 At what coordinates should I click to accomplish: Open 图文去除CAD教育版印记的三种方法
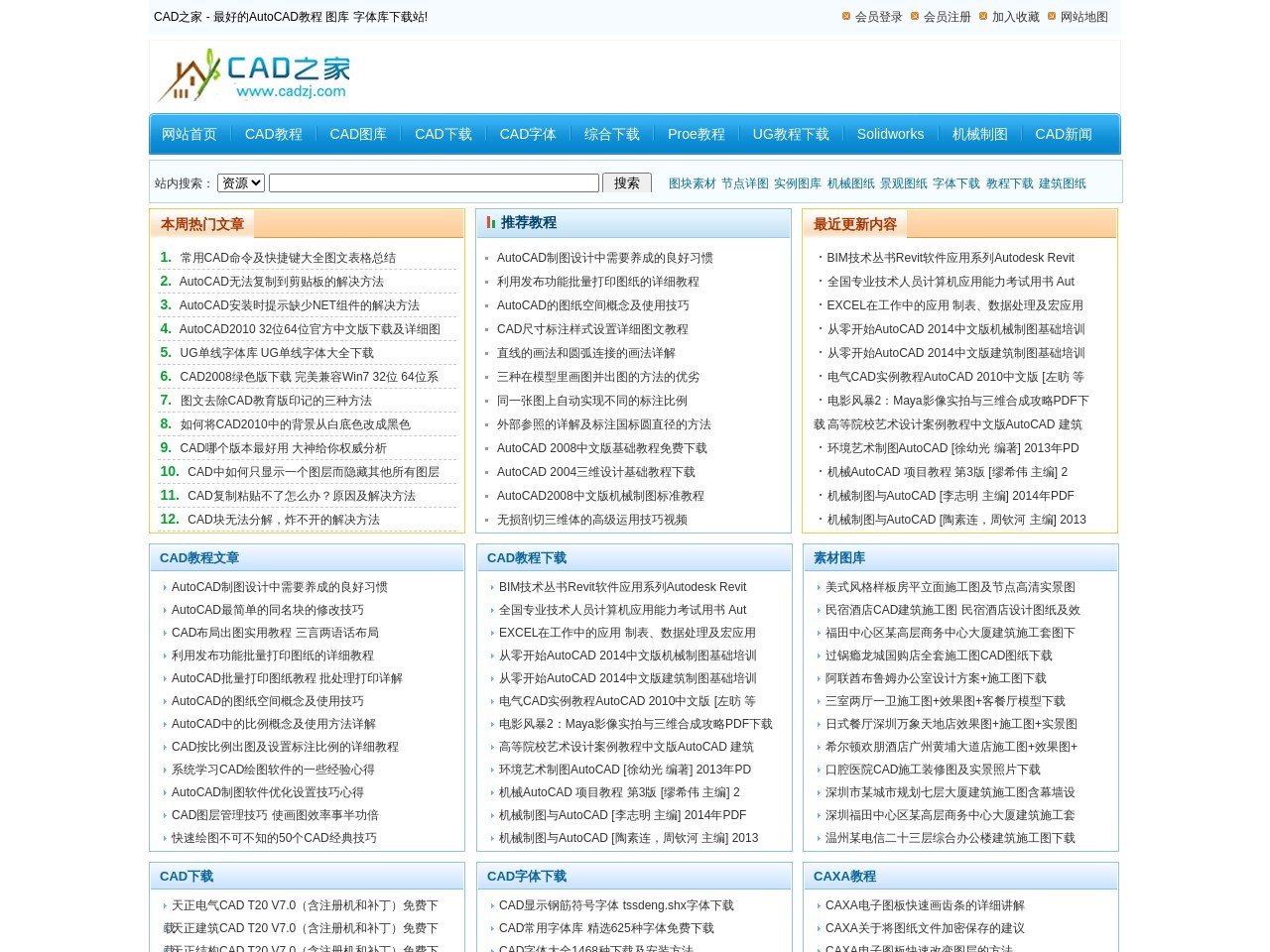[276, 401]
